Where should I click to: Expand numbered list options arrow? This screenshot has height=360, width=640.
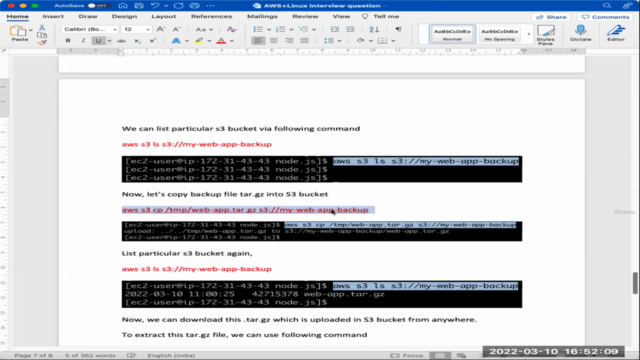tap(291, 29)
